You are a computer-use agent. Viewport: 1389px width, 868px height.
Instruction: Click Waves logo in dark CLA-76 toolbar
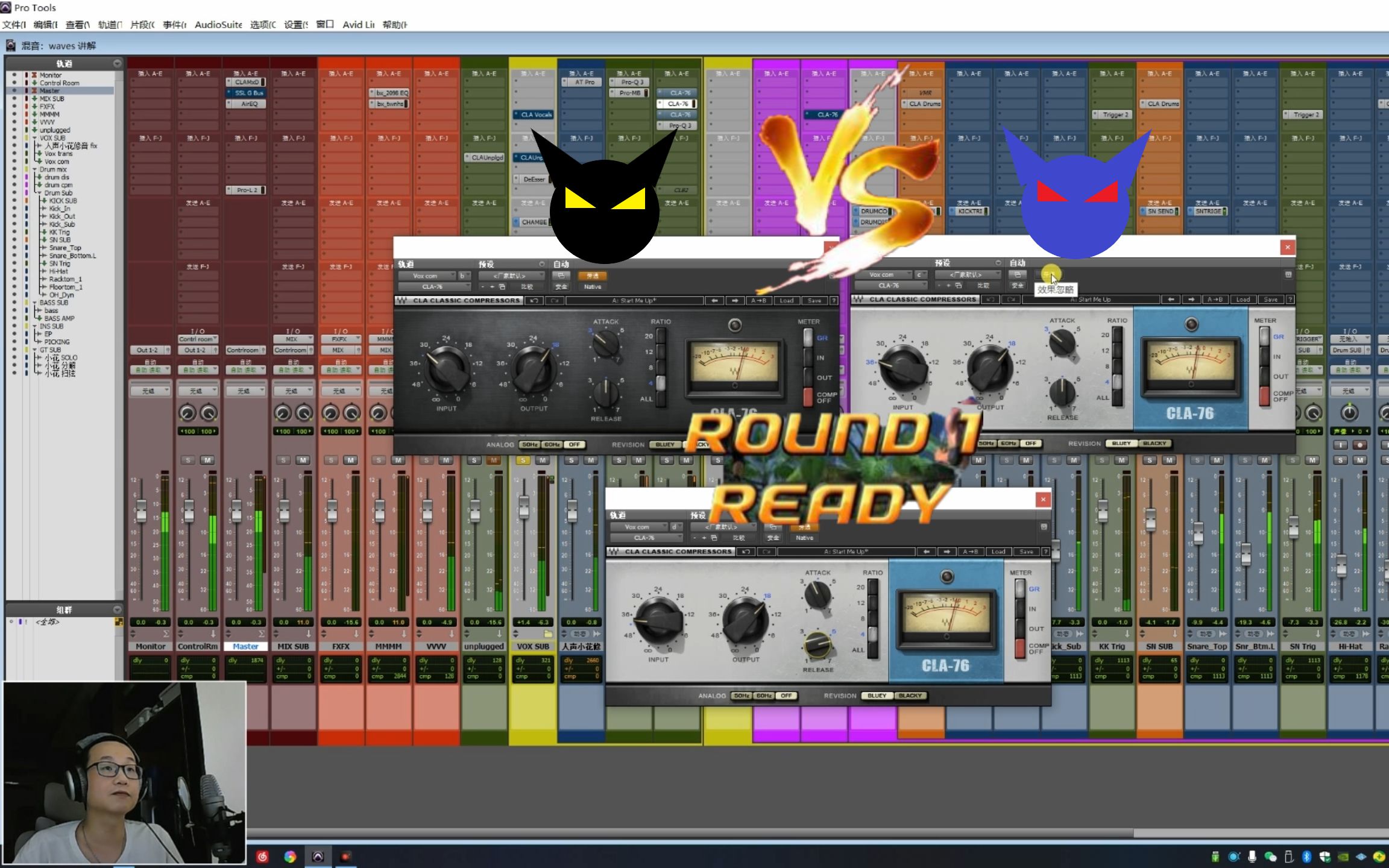[x=402, y=300]
